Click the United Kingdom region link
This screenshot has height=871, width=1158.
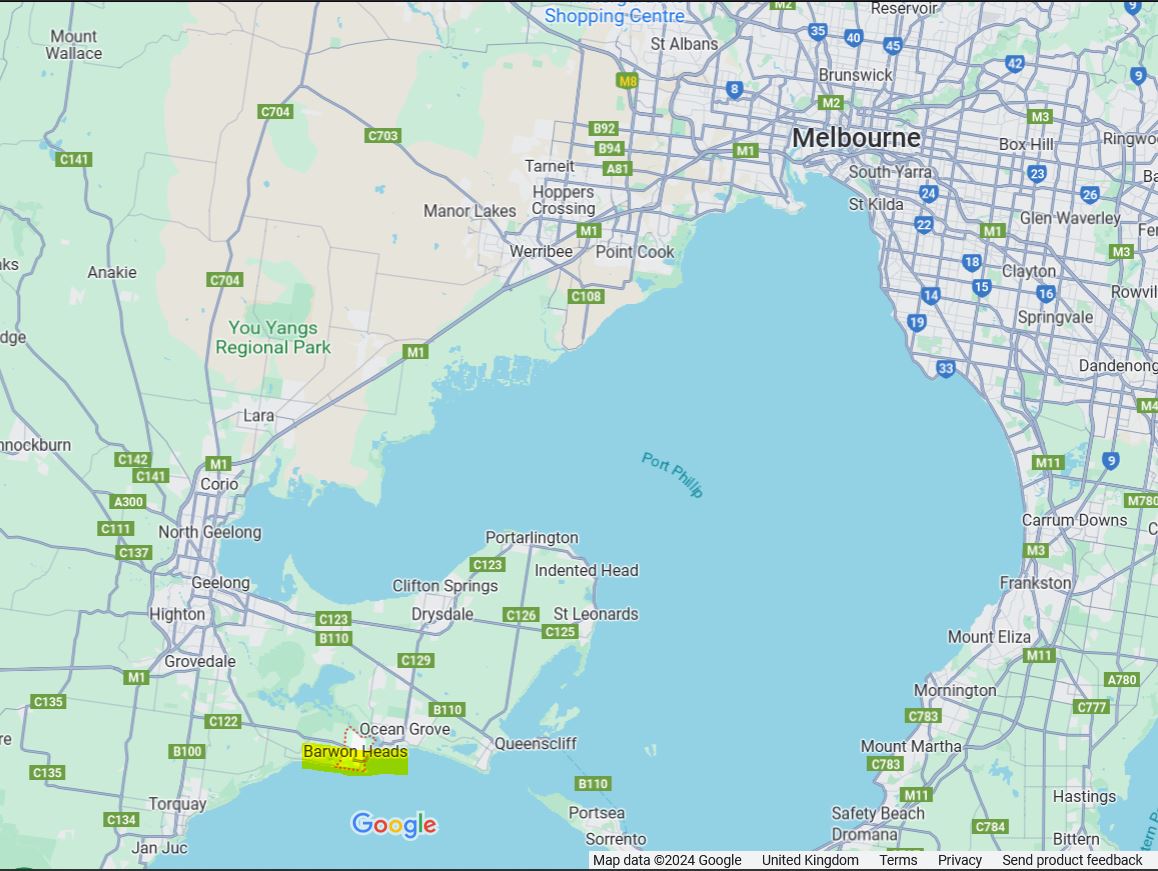[x=810, y=860]
